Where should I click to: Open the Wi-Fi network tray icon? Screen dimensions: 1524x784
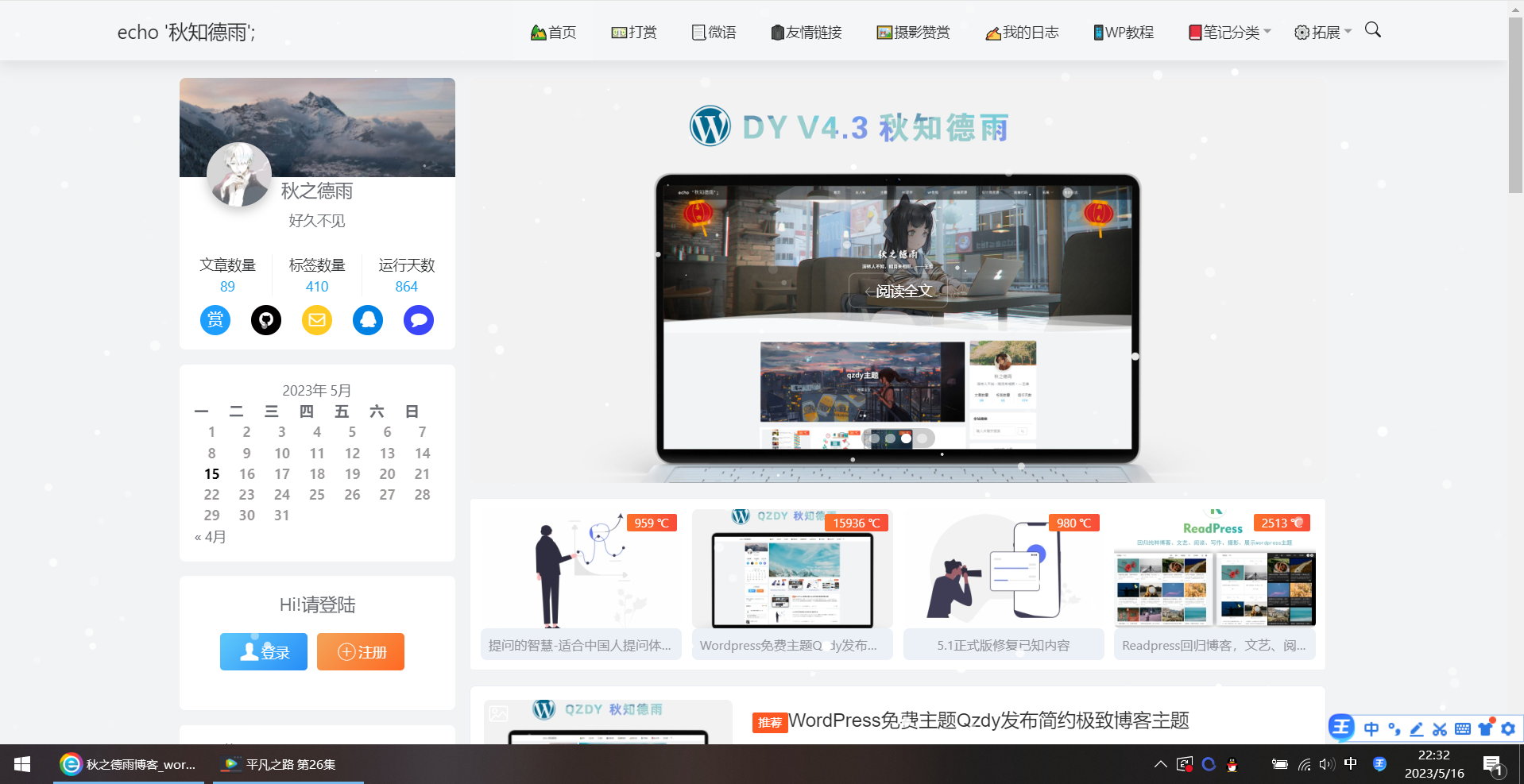click(1304, 765)
